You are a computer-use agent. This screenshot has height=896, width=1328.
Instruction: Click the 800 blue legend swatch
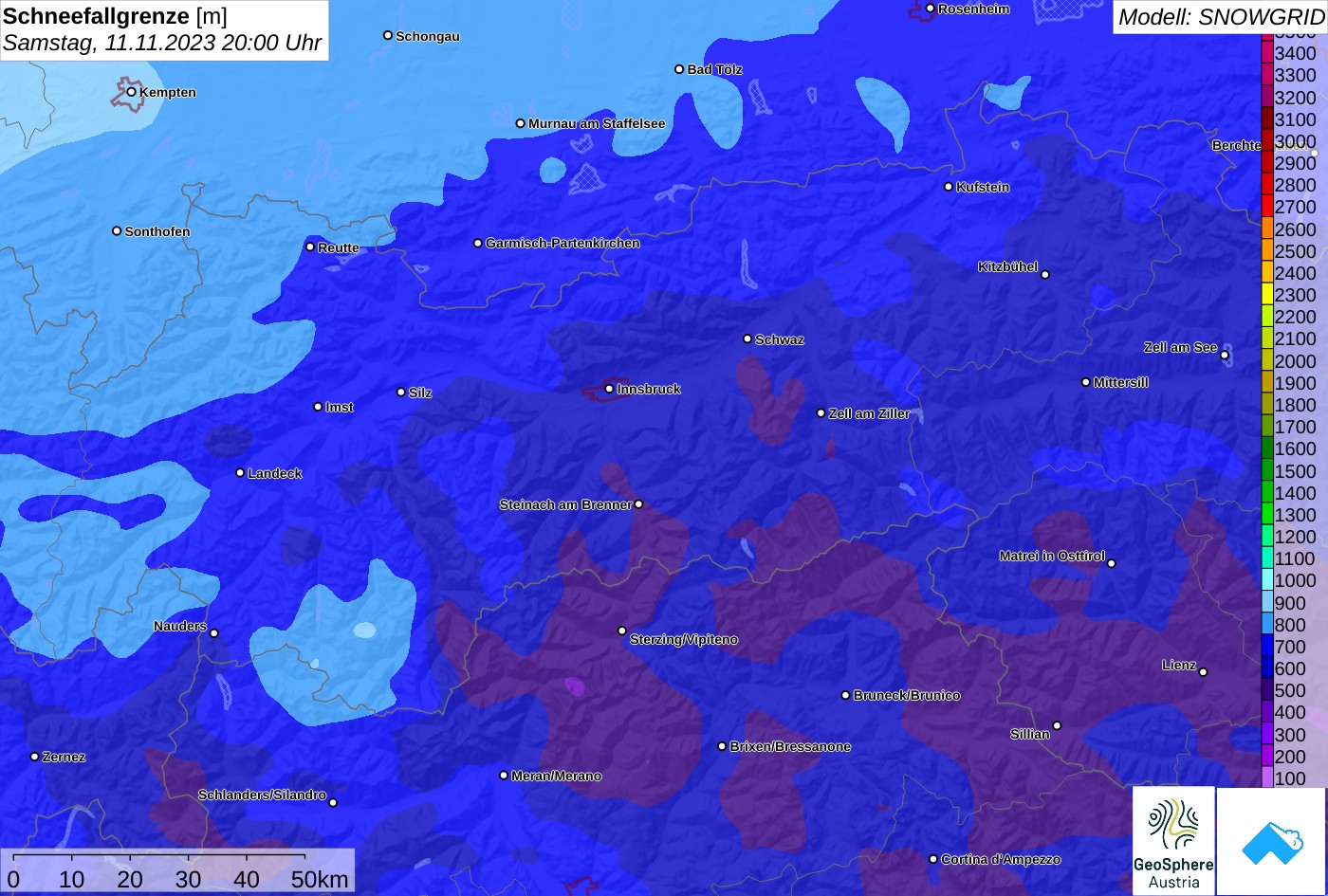[1266, 625]
